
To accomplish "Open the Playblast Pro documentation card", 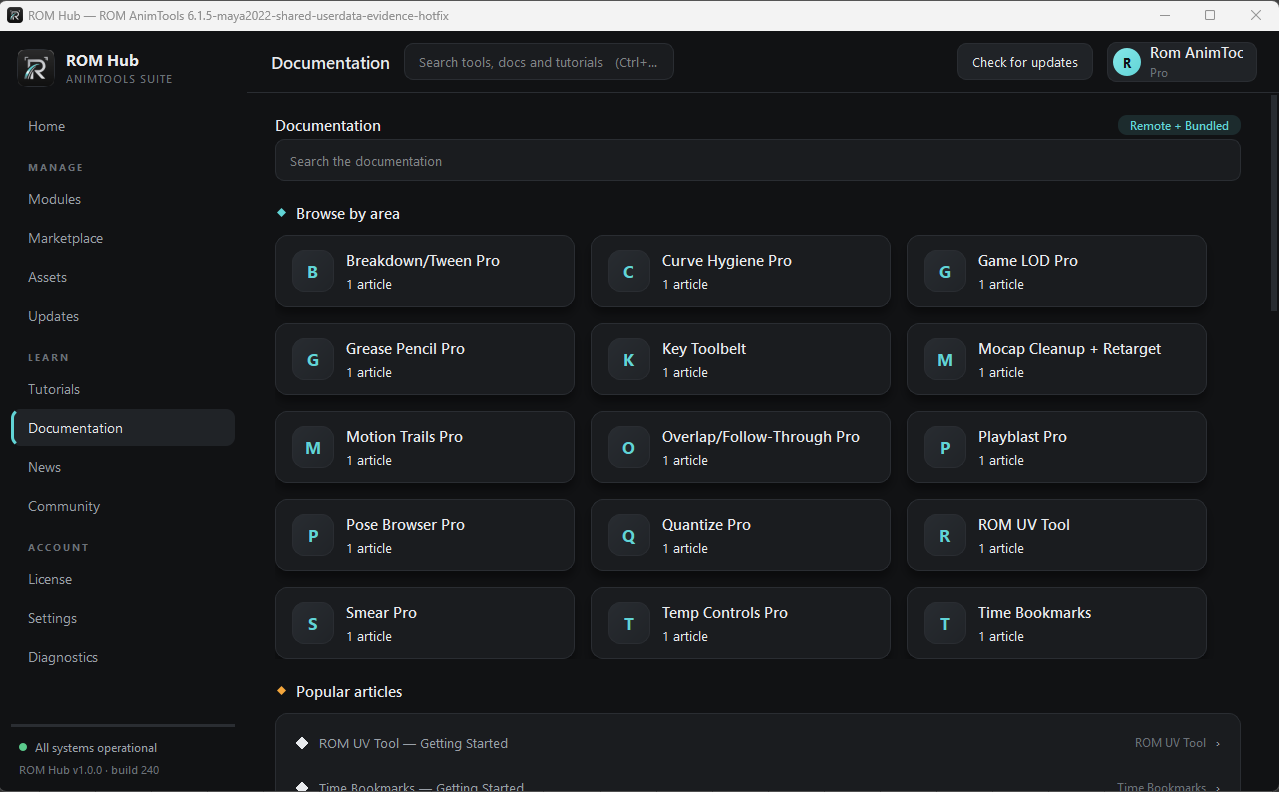I will [x=1057, y=447].
